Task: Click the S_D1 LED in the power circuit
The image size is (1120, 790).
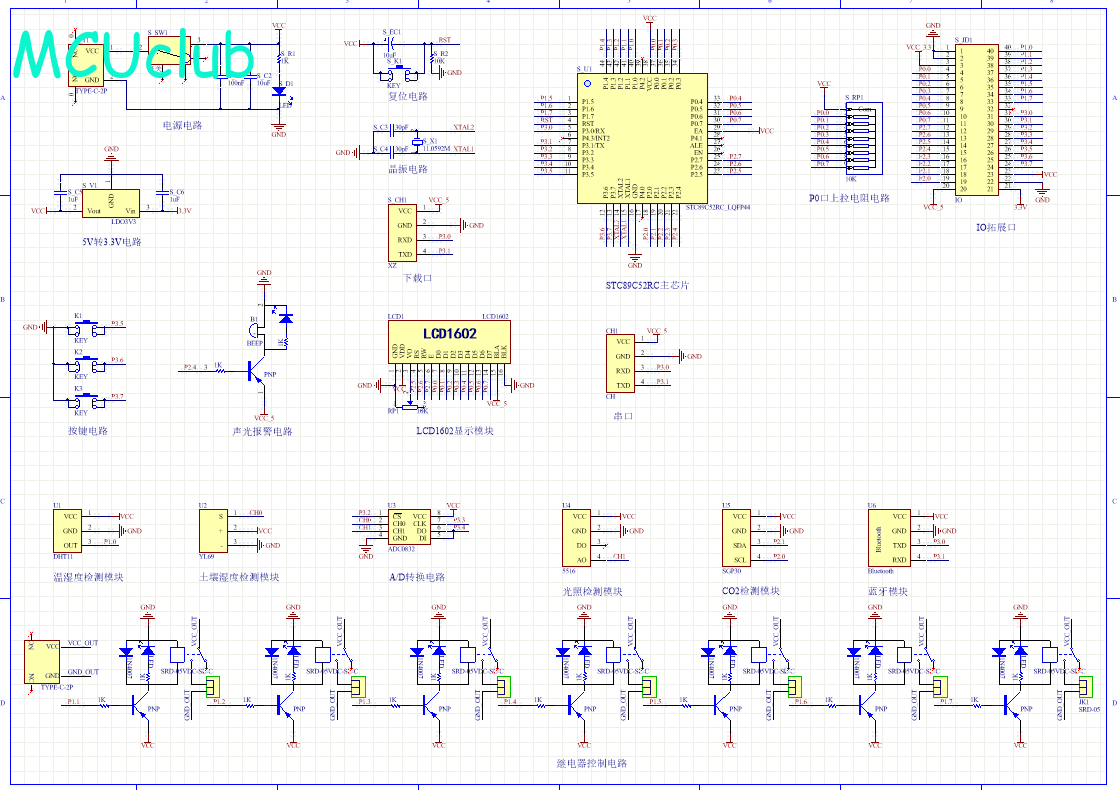Action: tap(279, 92)
